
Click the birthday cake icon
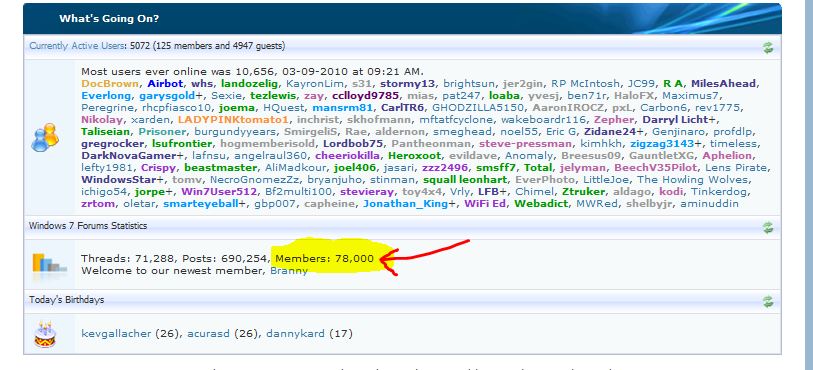[45, 334]
